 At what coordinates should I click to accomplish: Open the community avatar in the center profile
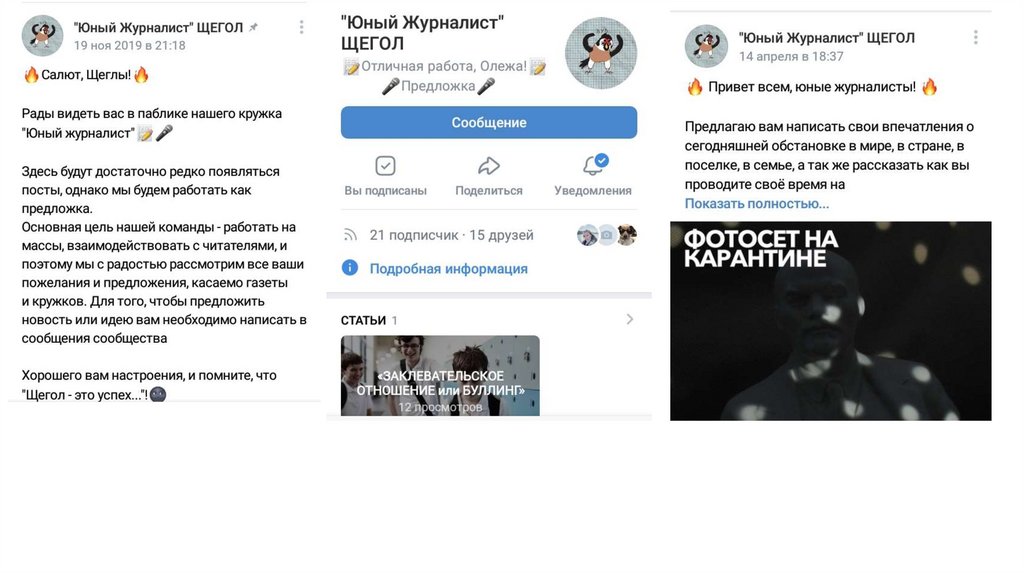coord(601,53)
